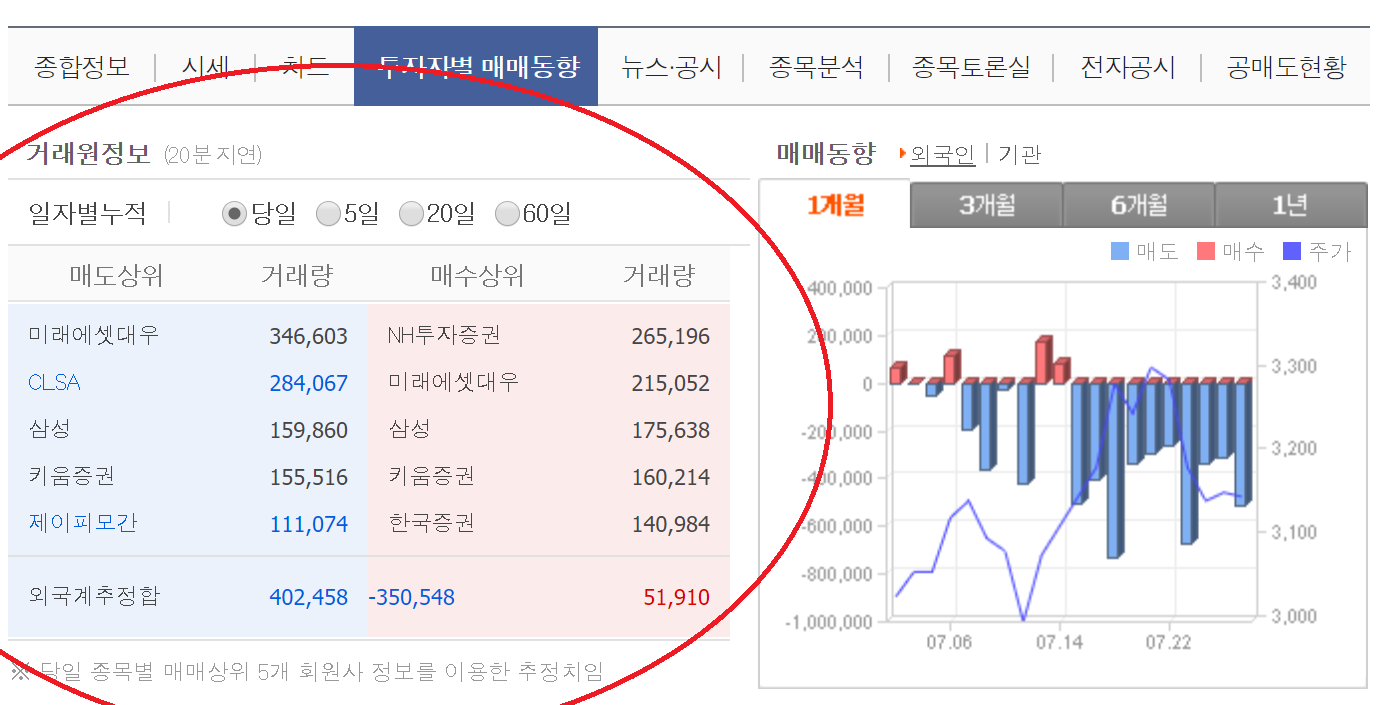Viewport: 1386px width, 705px height.
Task: Open the 종합정보 tab
Action: point(82,67)
